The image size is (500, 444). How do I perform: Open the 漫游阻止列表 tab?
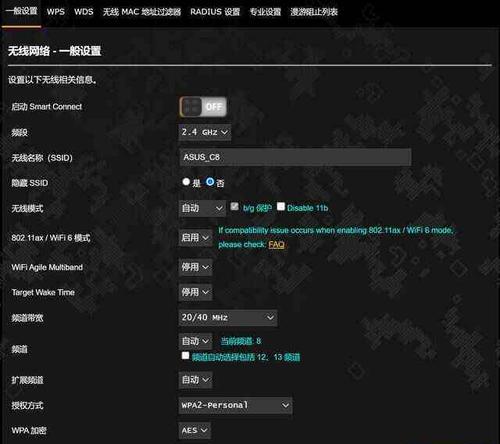point(314,12)
